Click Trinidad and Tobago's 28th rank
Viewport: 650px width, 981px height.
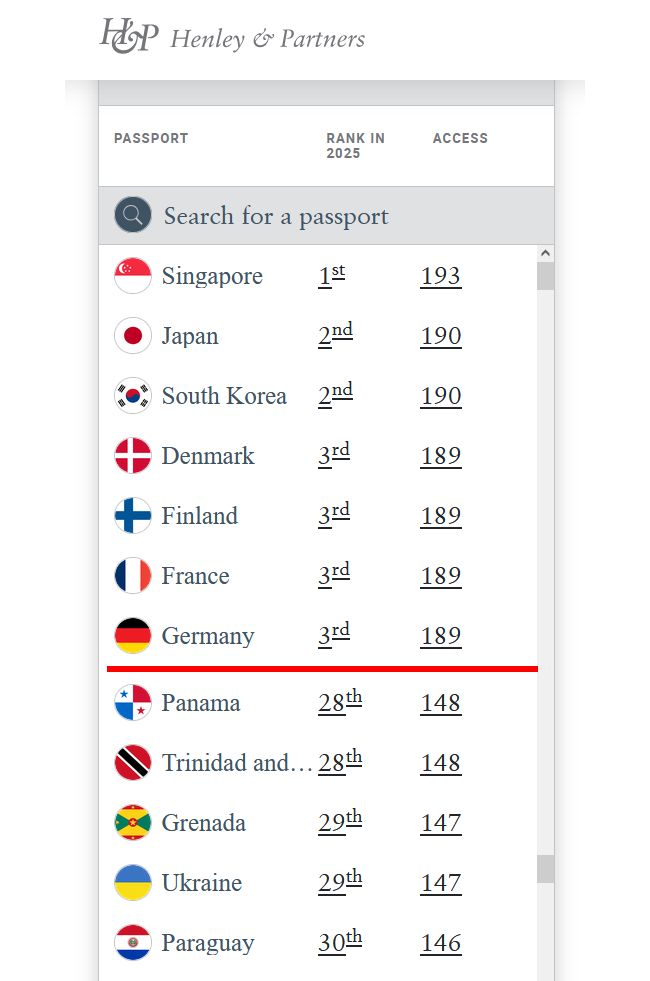click(339, 762)
